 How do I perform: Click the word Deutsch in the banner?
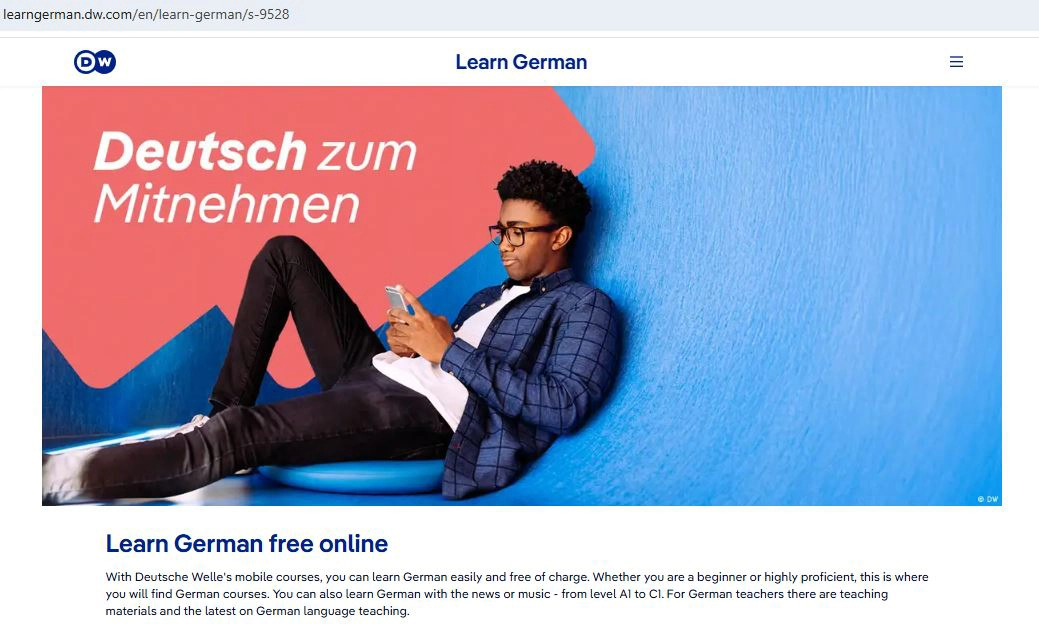pyautogui.click(x=201, y=152)
